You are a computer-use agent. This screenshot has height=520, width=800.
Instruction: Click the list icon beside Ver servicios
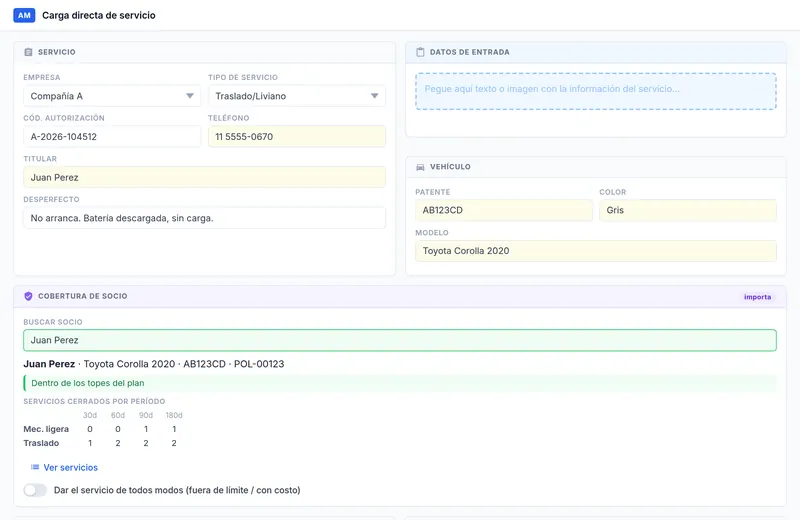click(x=35, y=467)
